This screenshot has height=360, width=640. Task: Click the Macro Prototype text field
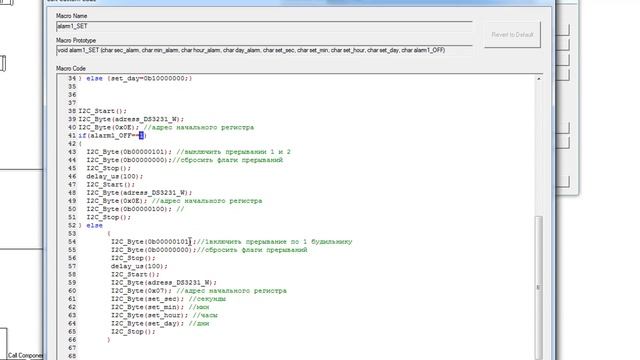(264, 50)
